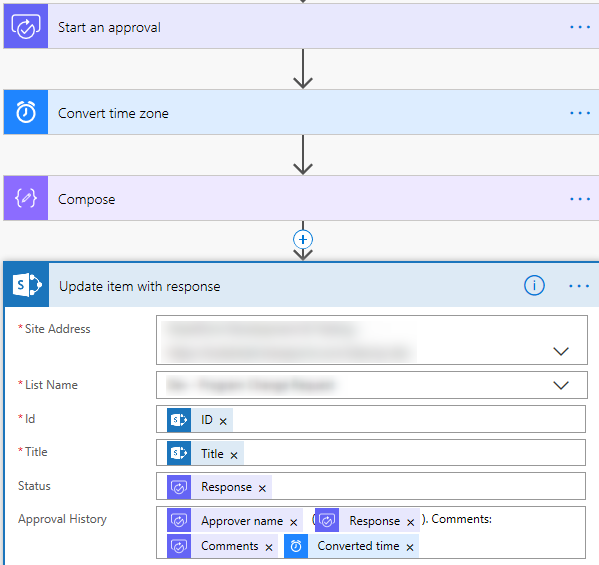Open ellipsis menu for Start an approval
The height and width of the screenshot is (565, 599).
point(580,27)
